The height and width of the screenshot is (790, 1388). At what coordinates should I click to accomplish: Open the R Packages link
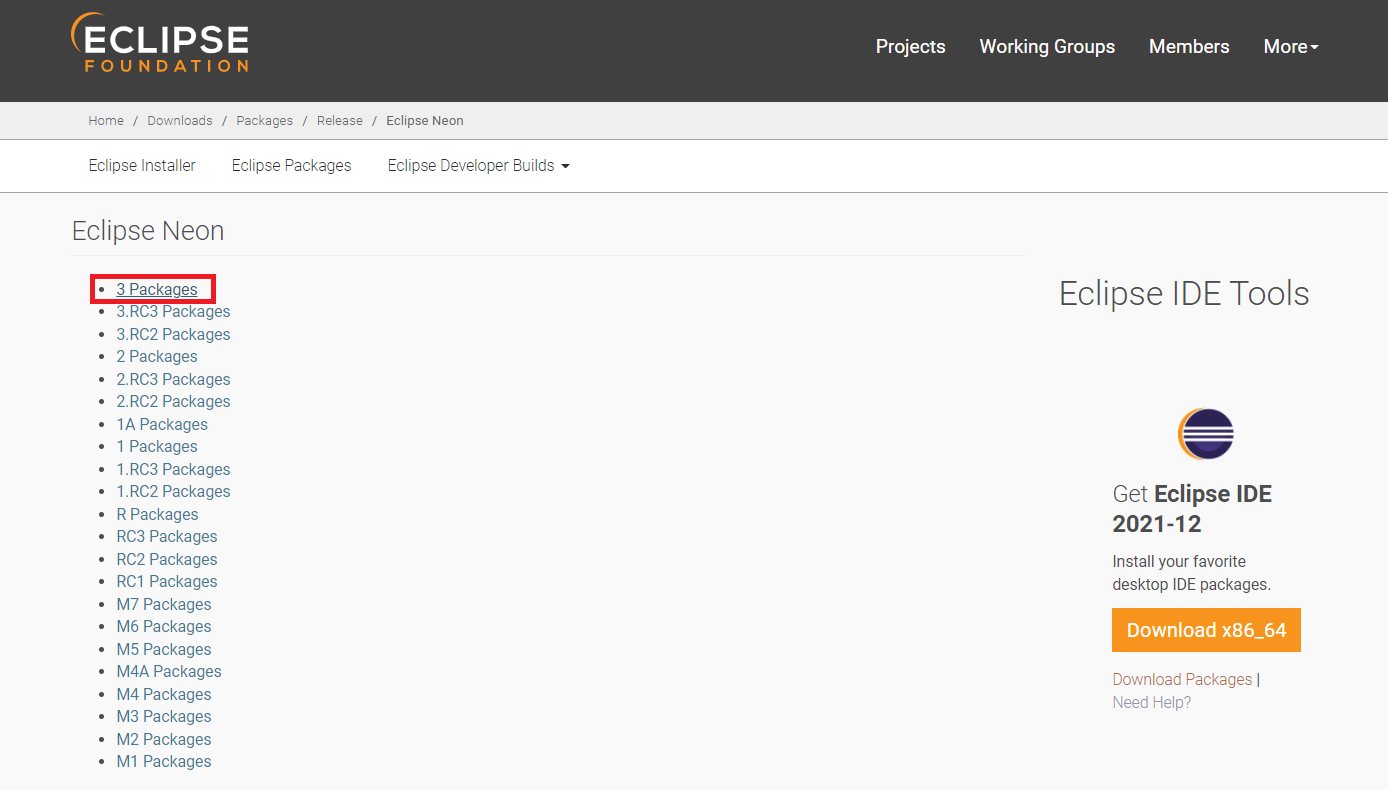157,515
